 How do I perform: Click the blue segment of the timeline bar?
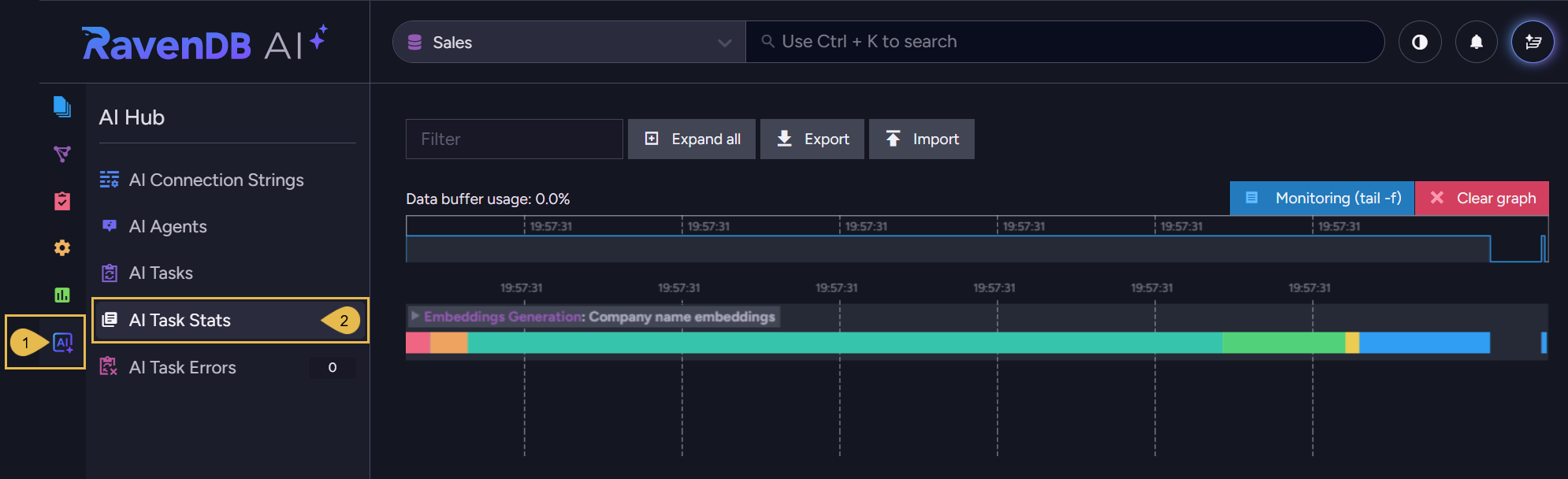(x=1425, y=343)
